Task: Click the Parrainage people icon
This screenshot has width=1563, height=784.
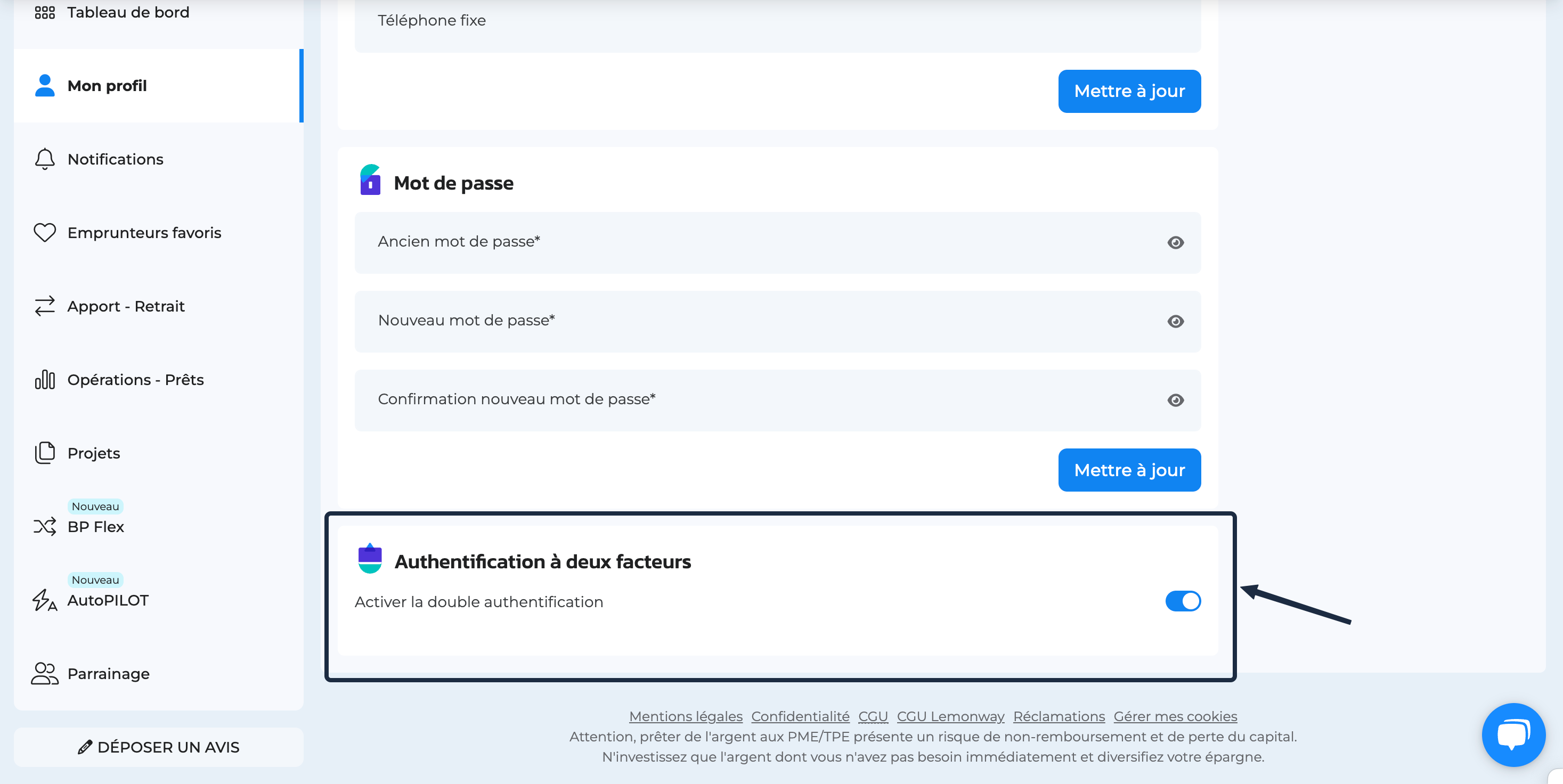Action: [45, 674]
